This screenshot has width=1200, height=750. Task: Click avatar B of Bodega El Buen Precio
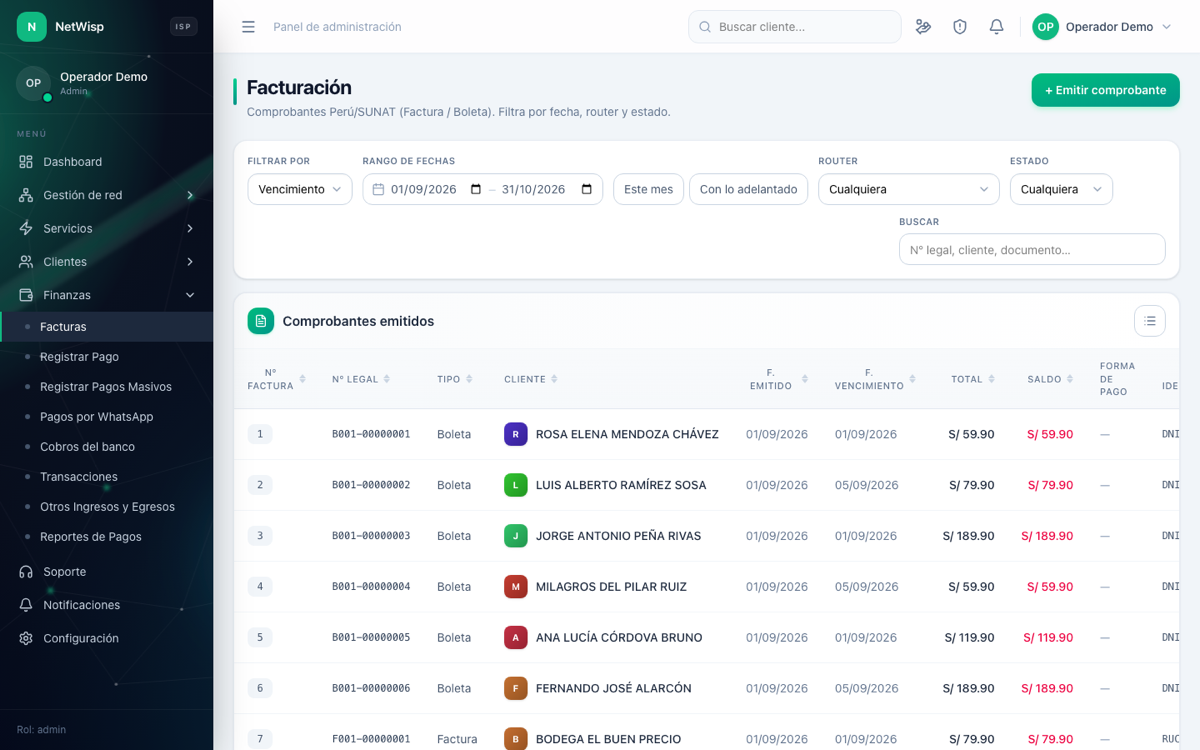click(516, 739)
